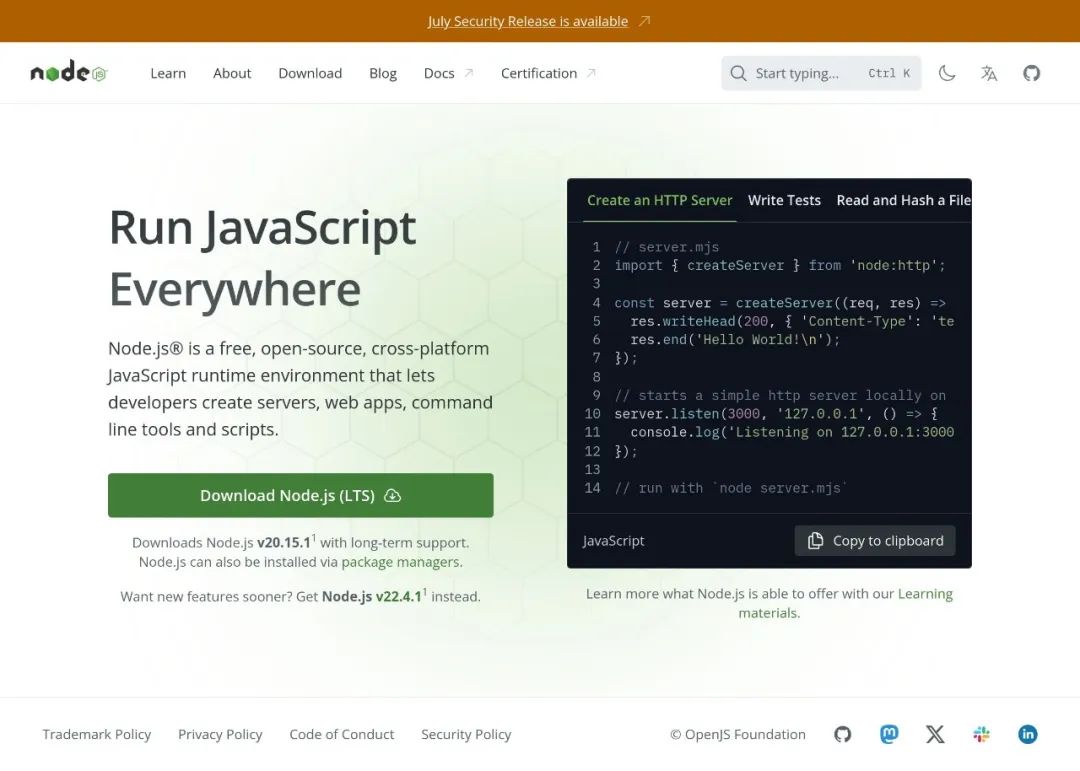This screenshot has width=1080, height=771.
Task: Open the package managers link
Action: [x=401, y=562]
